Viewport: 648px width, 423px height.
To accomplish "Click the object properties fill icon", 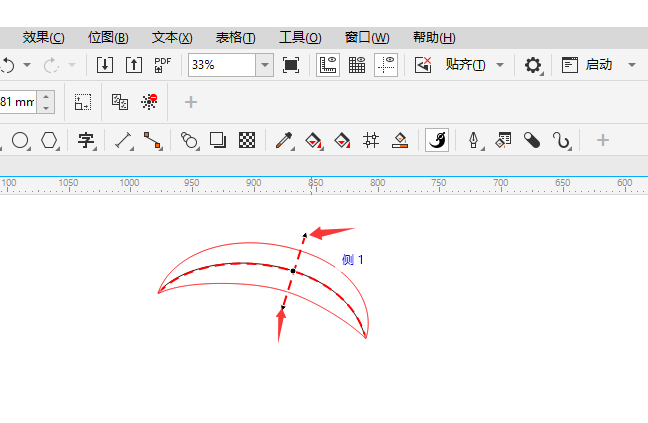I will click(x=503, y=140).
